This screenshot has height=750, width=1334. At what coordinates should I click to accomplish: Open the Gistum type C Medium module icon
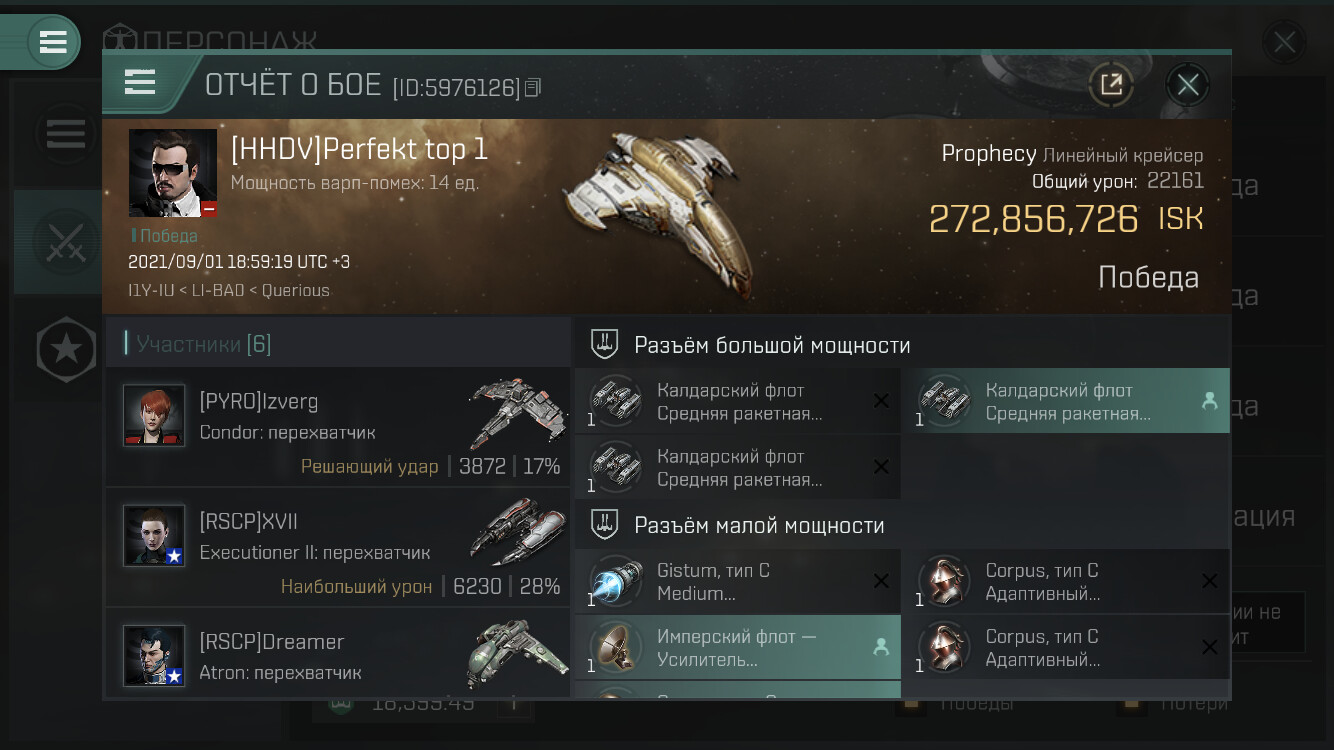(x=615, y=582)
